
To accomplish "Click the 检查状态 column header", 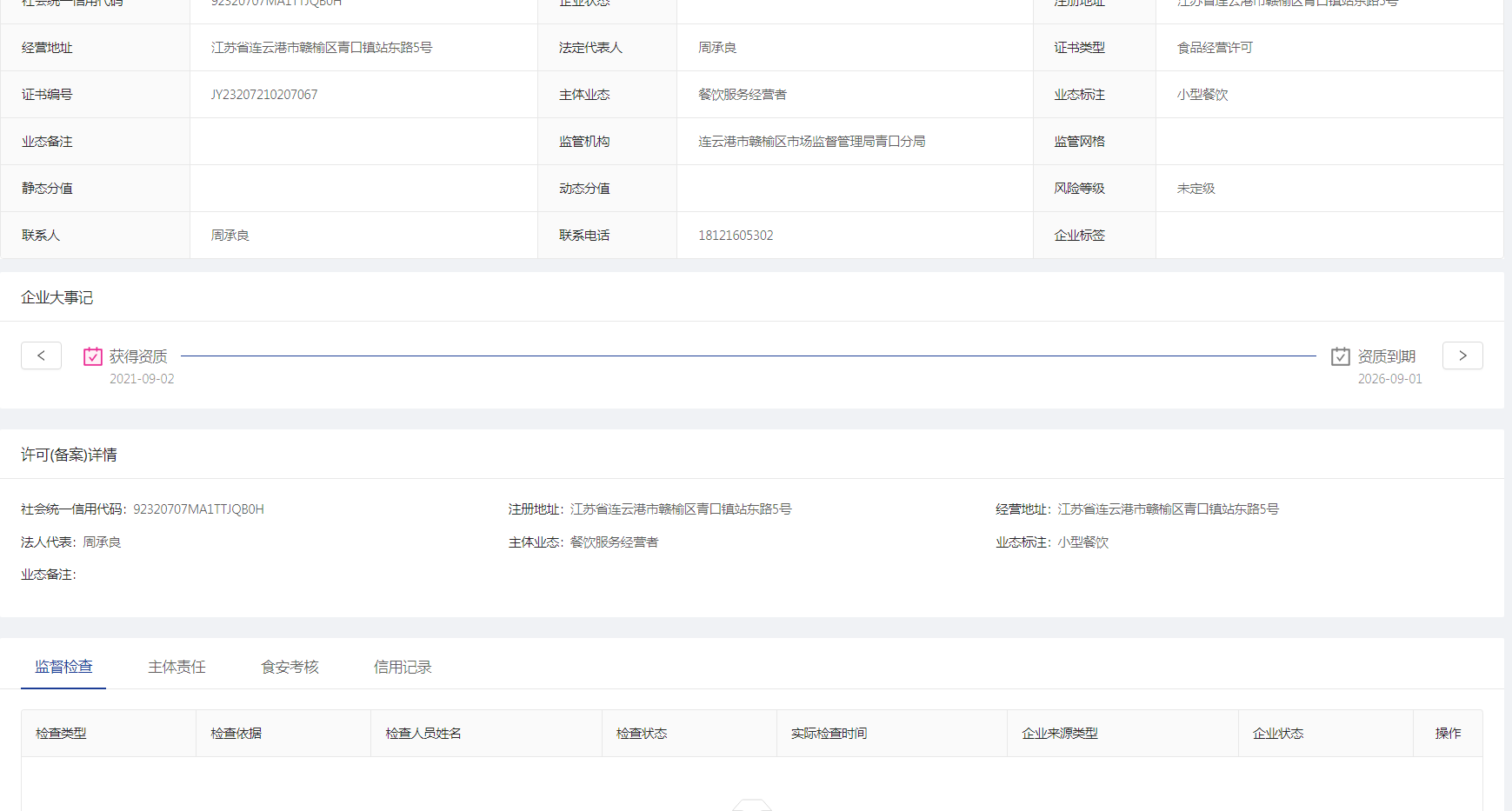I will [x=642, y=734].
